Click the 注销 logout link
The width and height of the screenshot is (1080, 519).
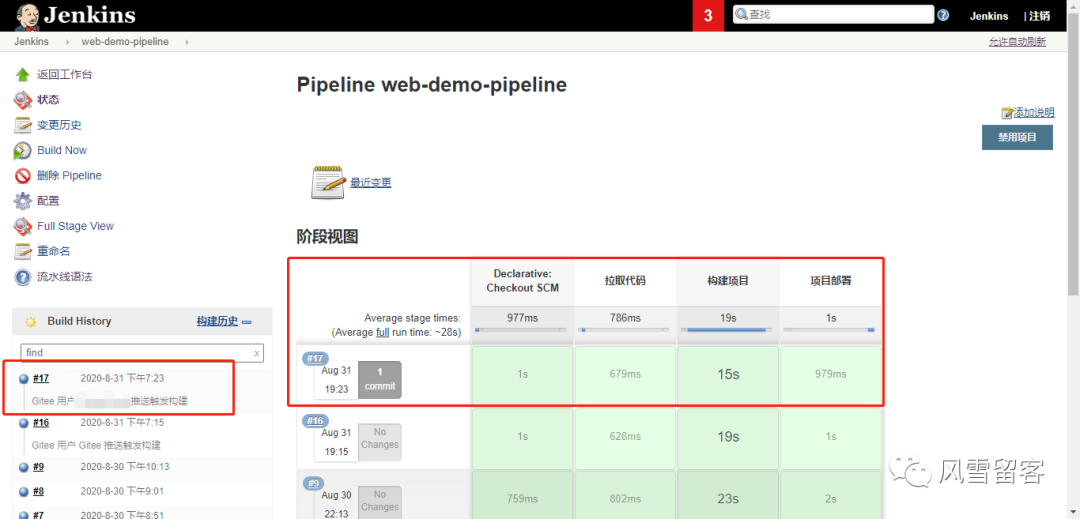tap(1040, 16)
